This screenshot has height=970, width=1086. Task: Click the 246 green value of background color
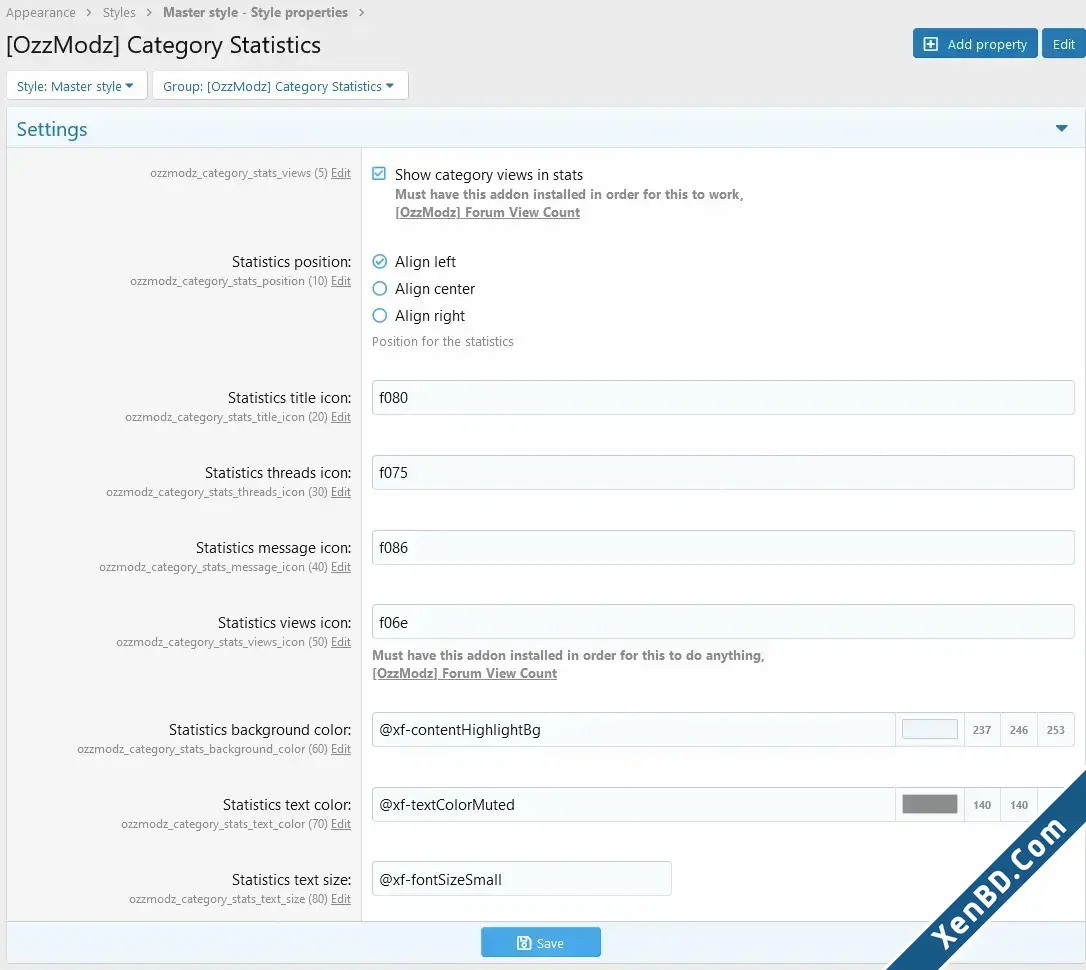[1019, 730]
